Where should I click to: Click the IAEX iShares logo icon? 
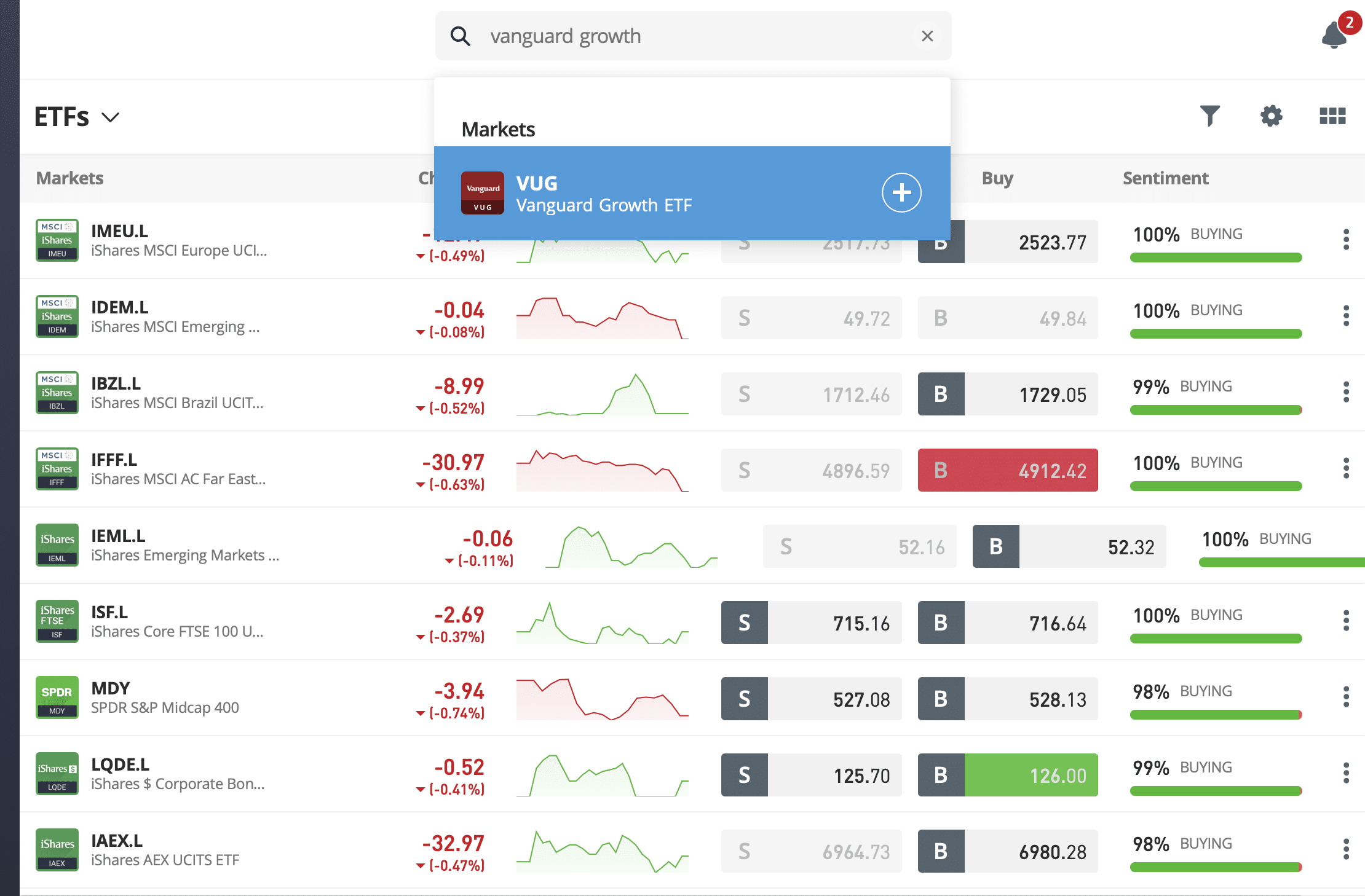tap(57, 850)
